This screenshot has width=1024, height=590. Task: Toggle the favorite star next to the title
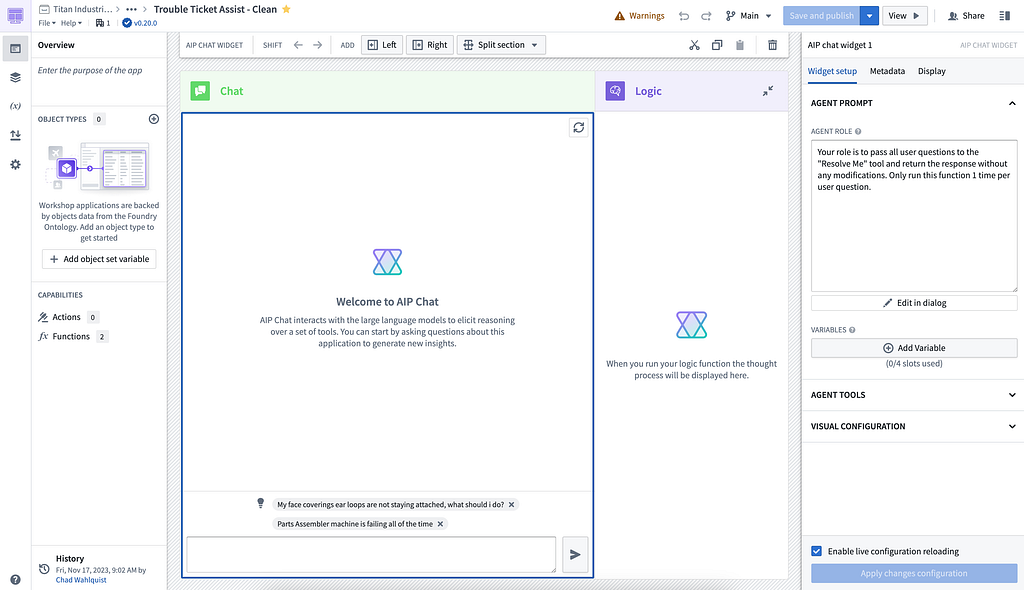286,9
